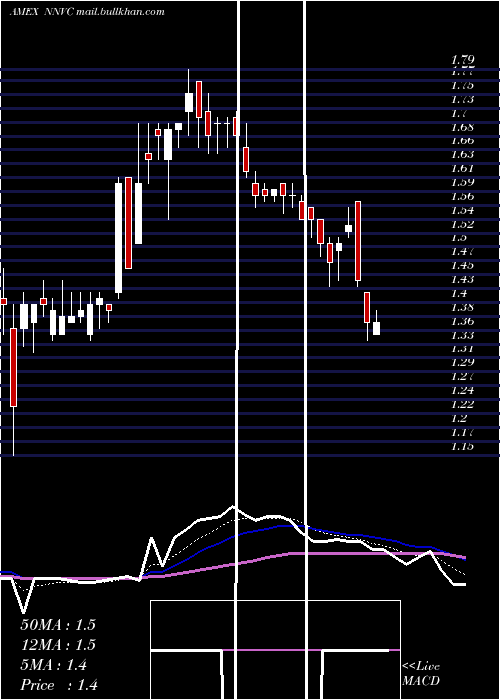Select the 1.45 price axis label

pyautogui.click(x=463, y=266)
